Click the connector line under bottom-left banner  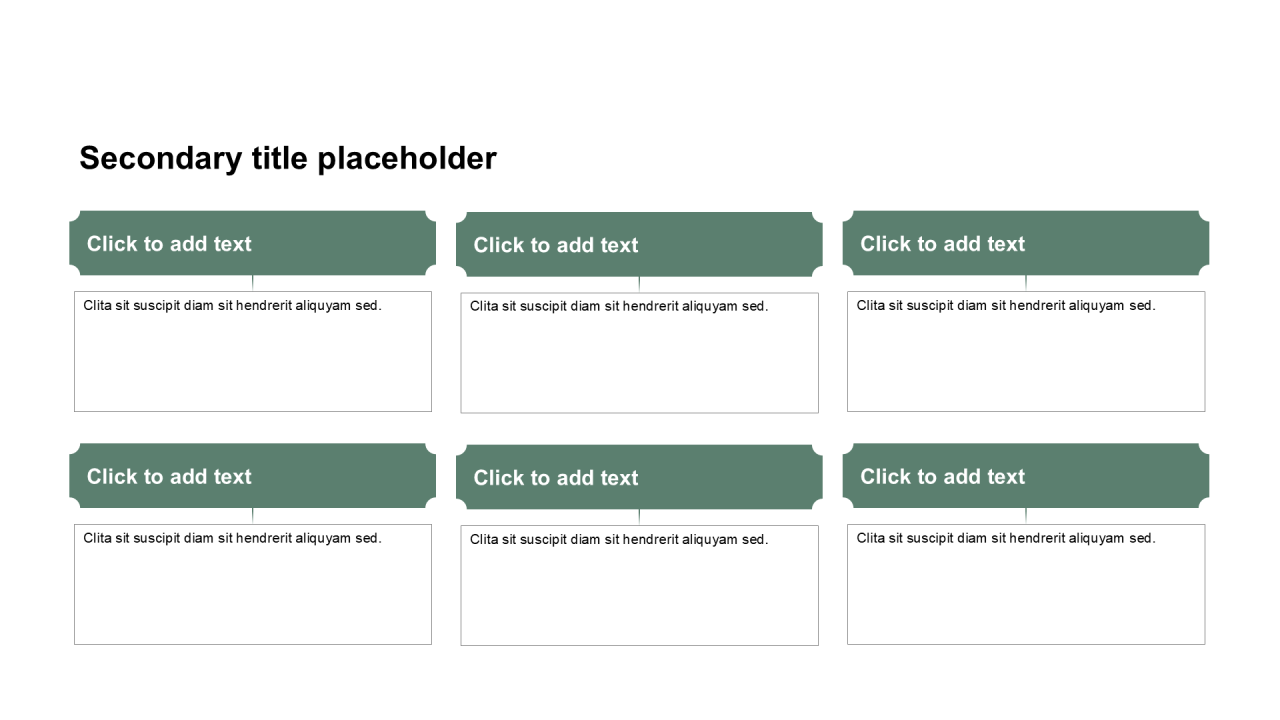pos(253,516)
